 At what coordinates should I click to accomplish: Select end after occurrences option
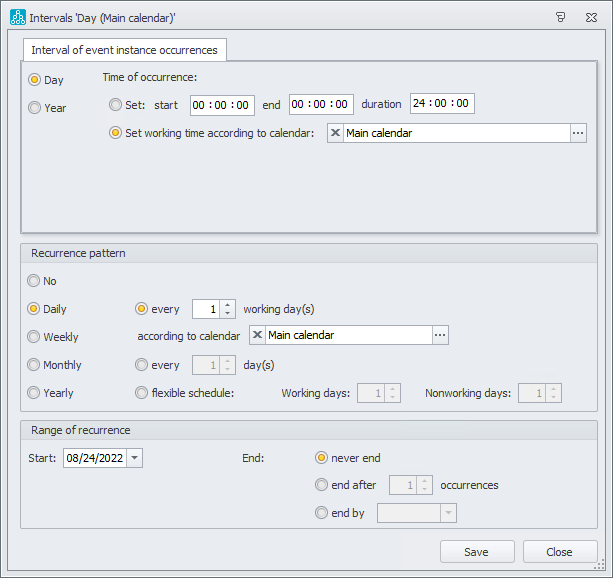[x=321, y=485]
